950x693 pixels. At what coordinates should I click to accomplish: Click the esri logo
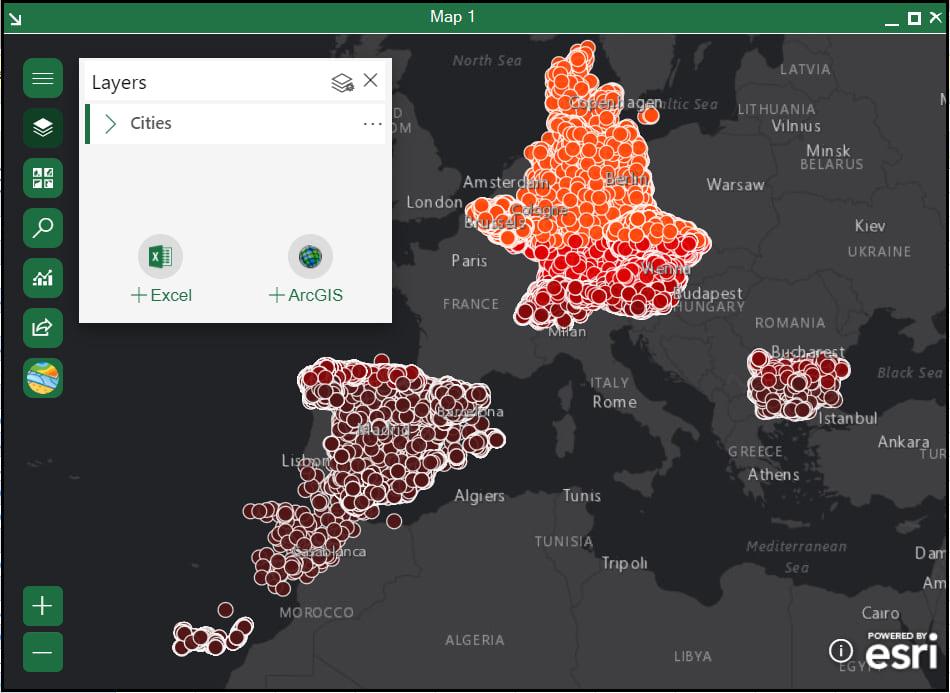[x=903, y=652]
